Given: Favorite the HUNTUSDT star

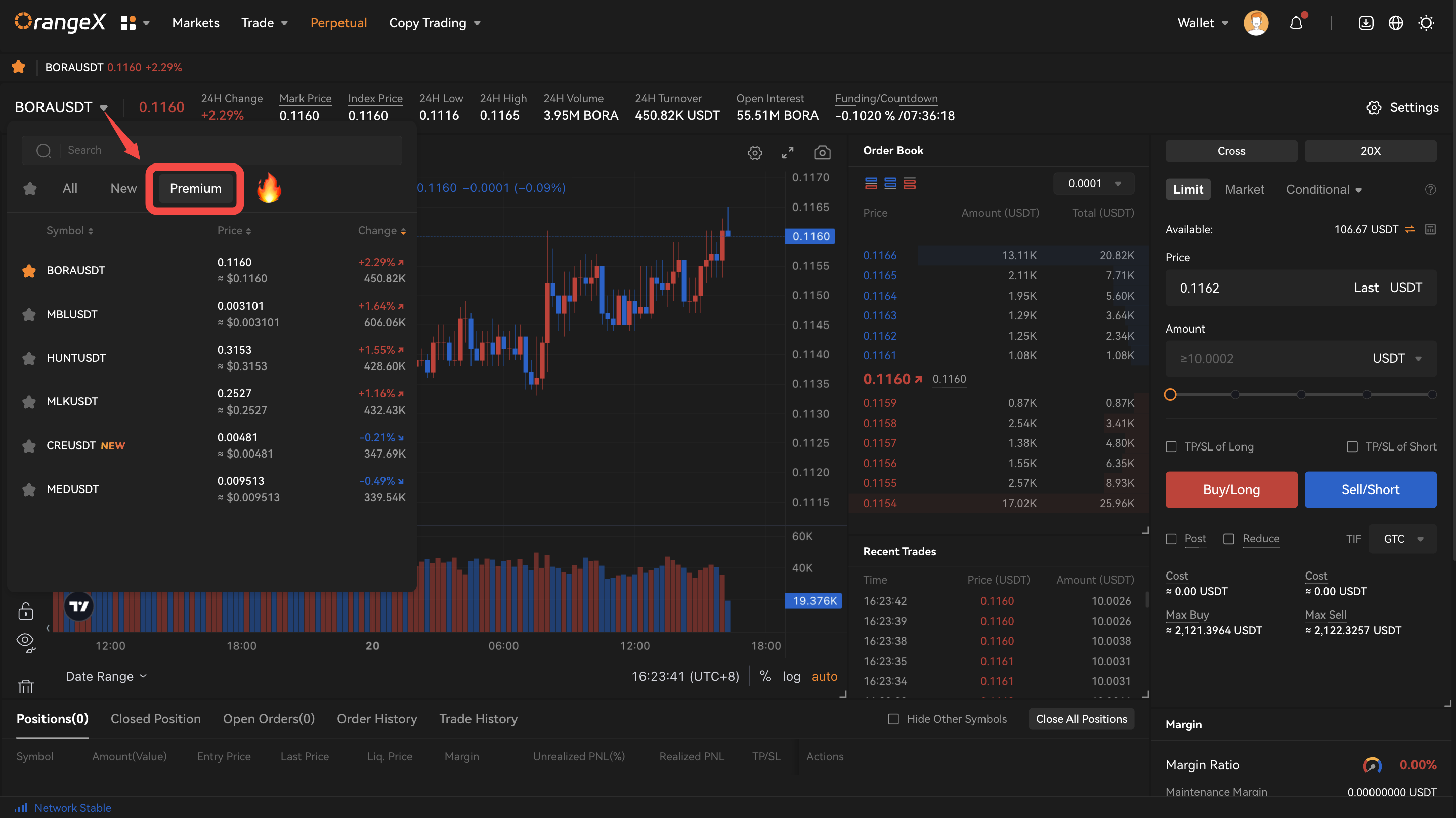Looking at the screenshot, I should [29, 358].
